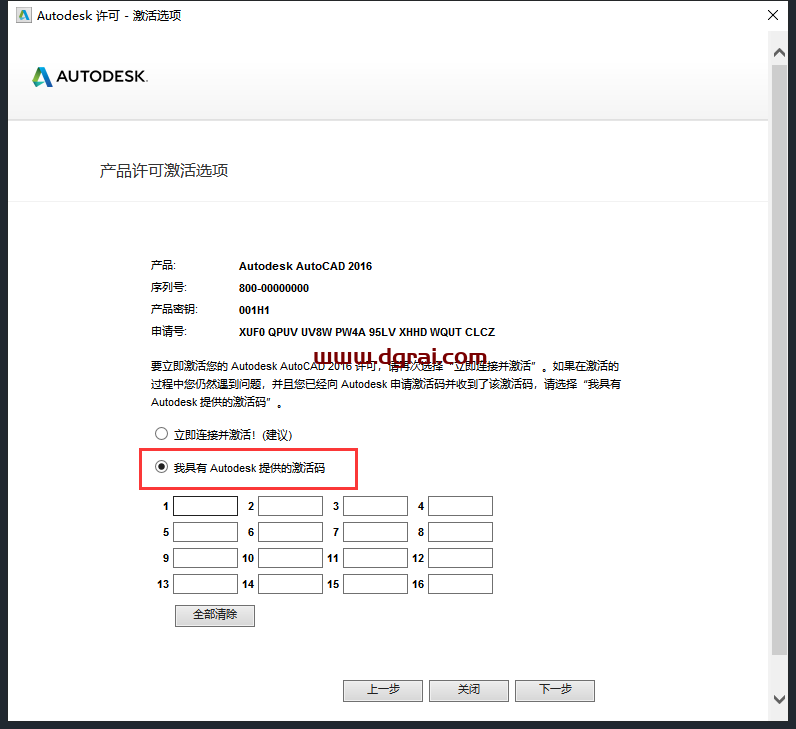The height and width of the screenshot is (729, 796).
Task: Go back with the 上一步 button
Action: coord(383,690)
